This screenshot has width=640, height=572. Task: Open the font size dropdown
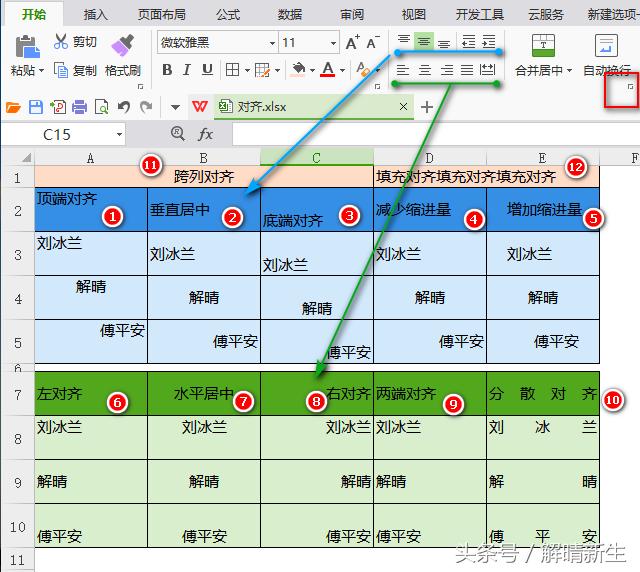(333, 43)
